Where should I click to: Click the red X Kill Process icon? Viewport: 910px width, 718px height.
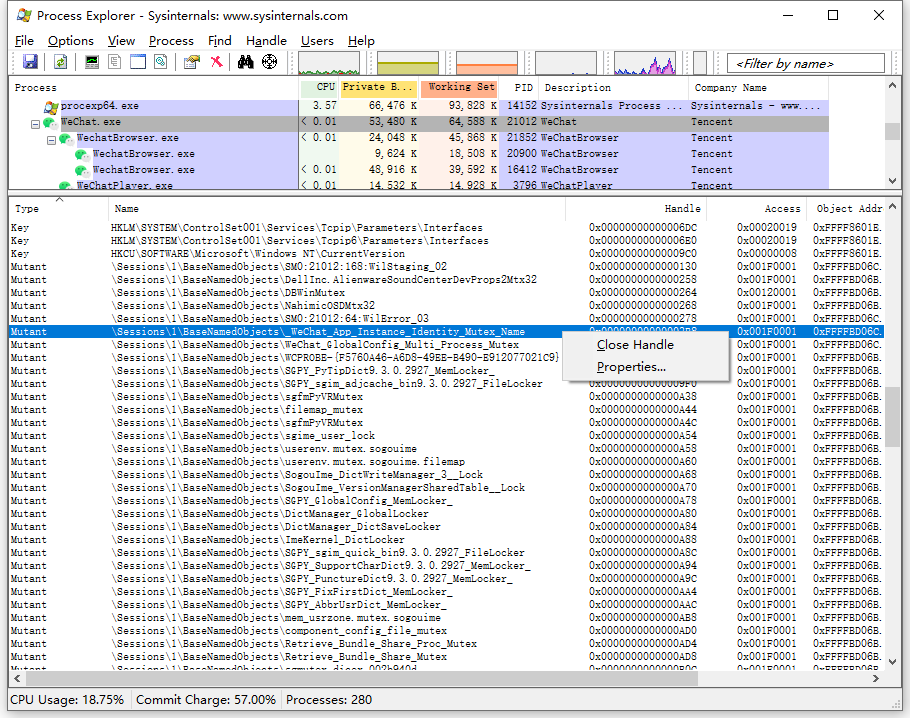(216, 62)
